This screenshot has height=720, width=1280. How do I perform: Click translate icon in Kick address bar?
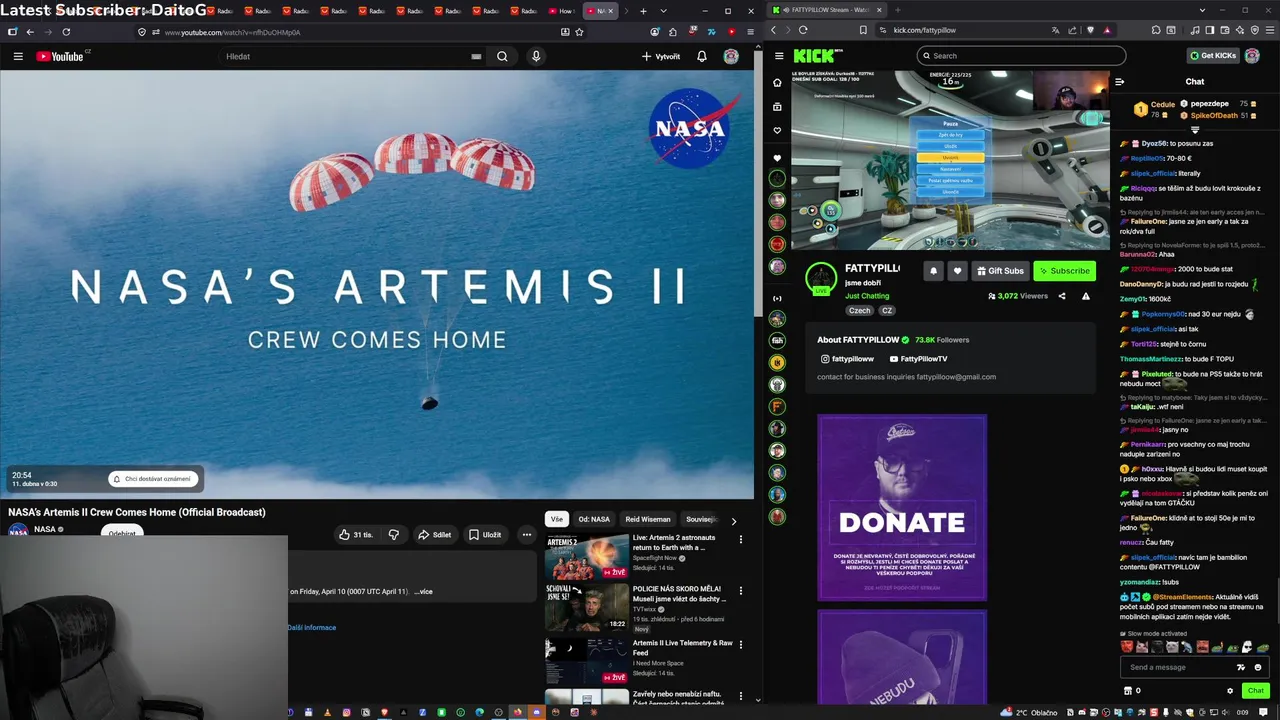(1056, 30)
